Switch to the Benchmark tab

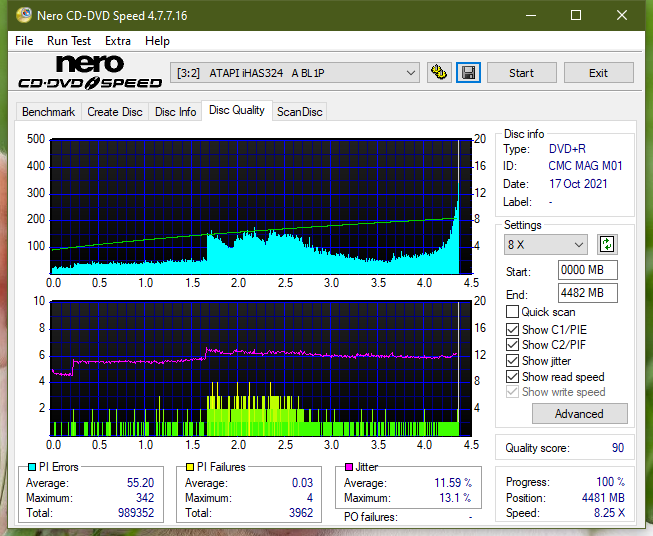[49, 112]
